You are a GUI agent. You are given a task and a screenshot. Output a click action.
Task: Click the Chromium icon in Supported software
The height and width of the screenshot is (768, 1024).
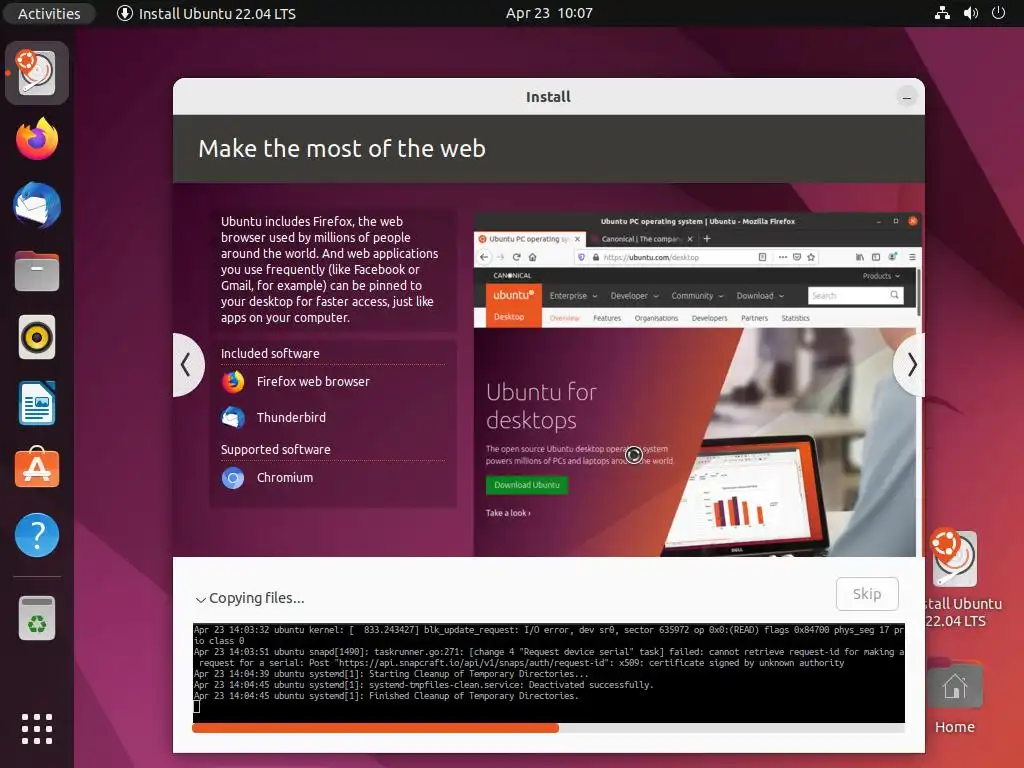point(233,478)
